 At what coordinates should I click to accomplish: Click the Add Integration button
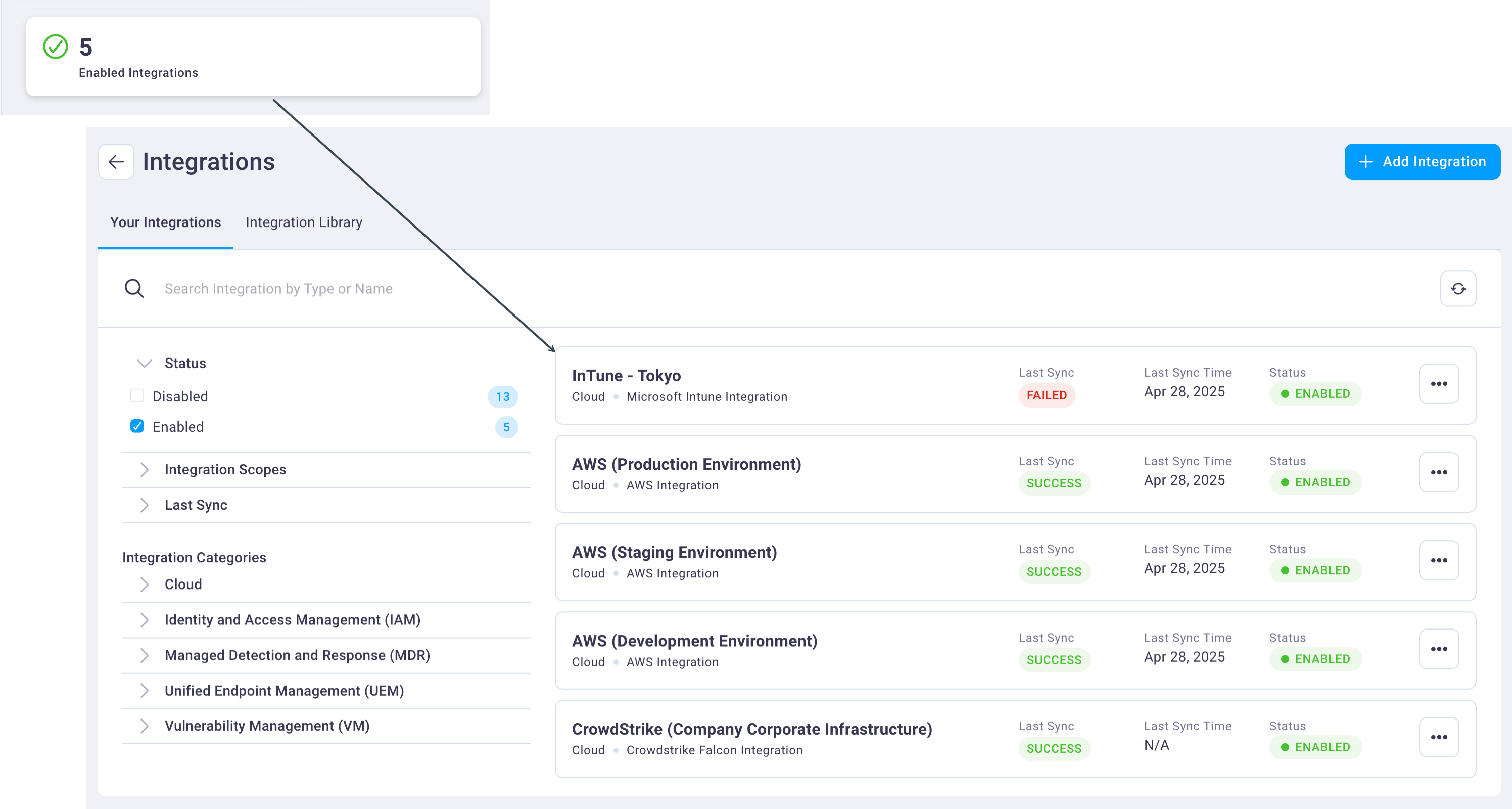coord(1422,161)
